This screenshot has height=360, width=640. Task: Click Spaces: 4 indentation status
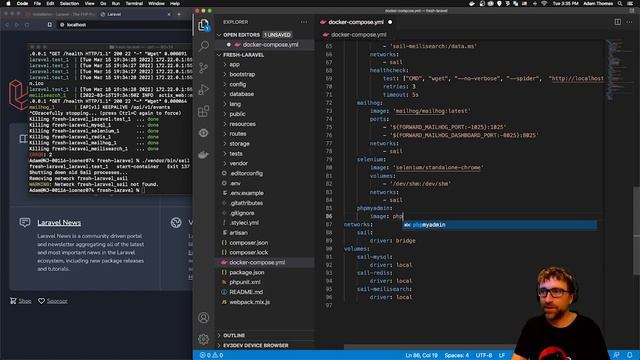click(457, 355)
